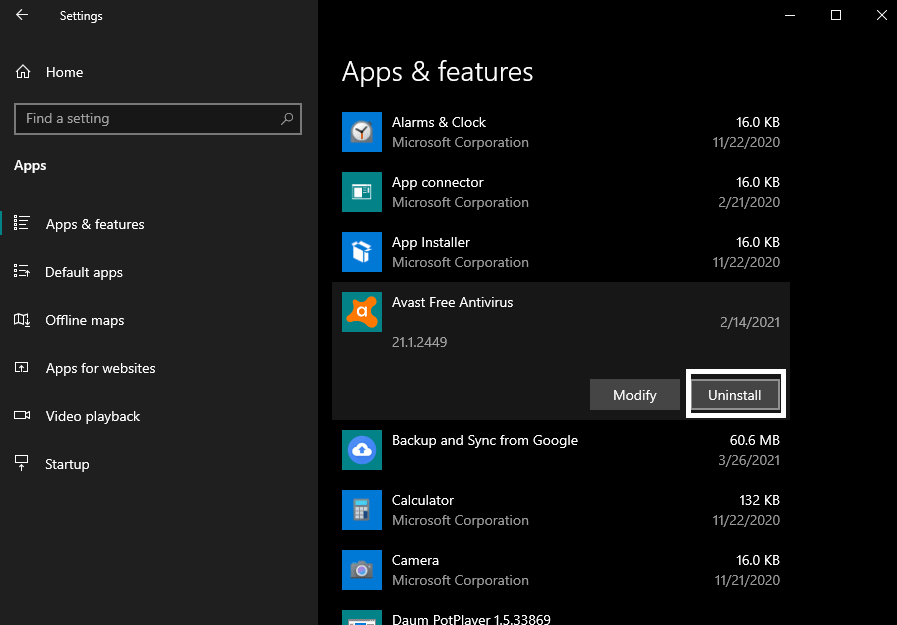Click the Avast Free Antivirus icon
Viewport: 897px width, 625px height.
pyautogui.click(x=362, y=312)
